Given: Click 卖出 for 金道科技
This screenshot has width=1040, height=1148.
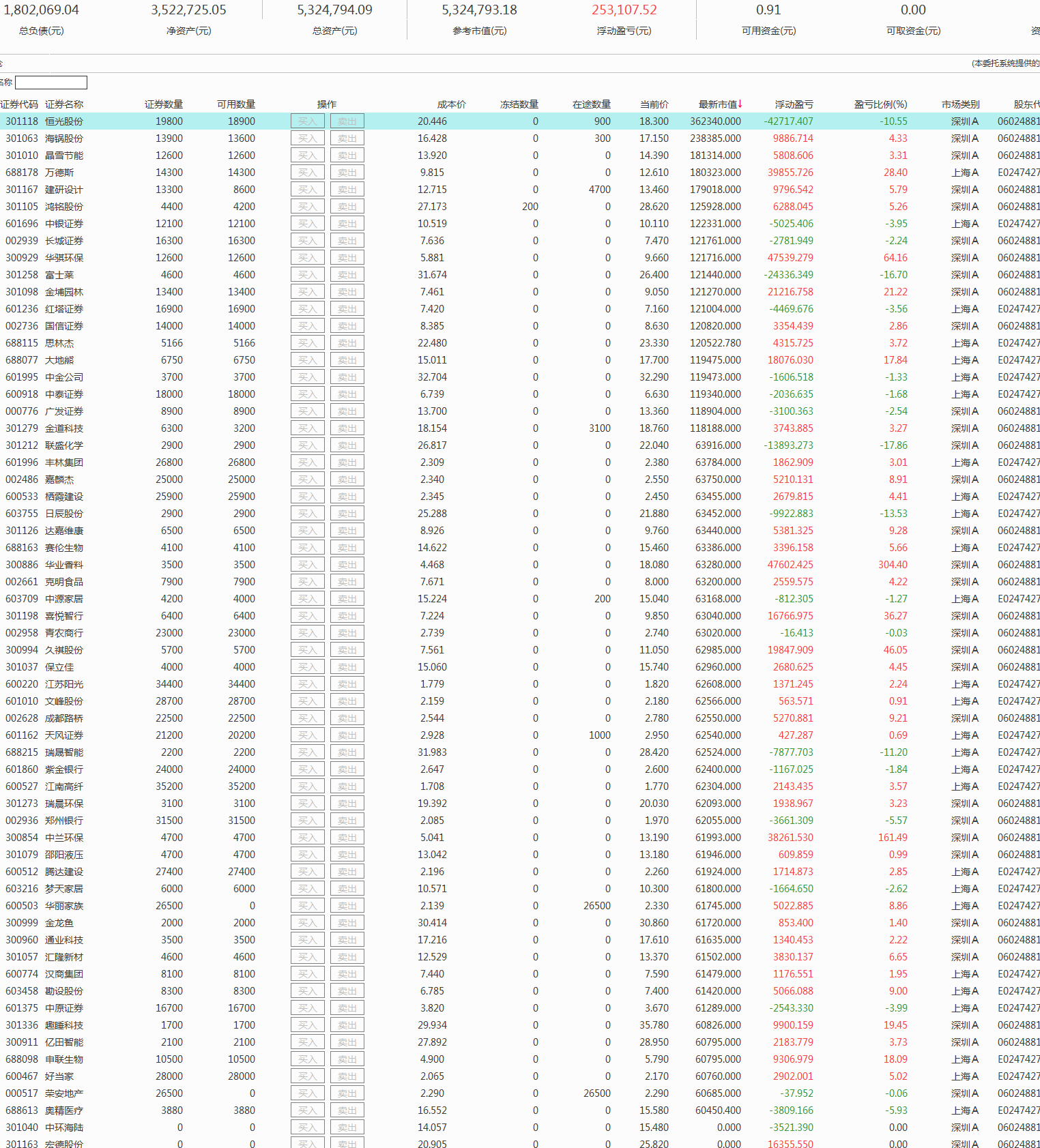Looking at the screenshot, I should point(347,428).
